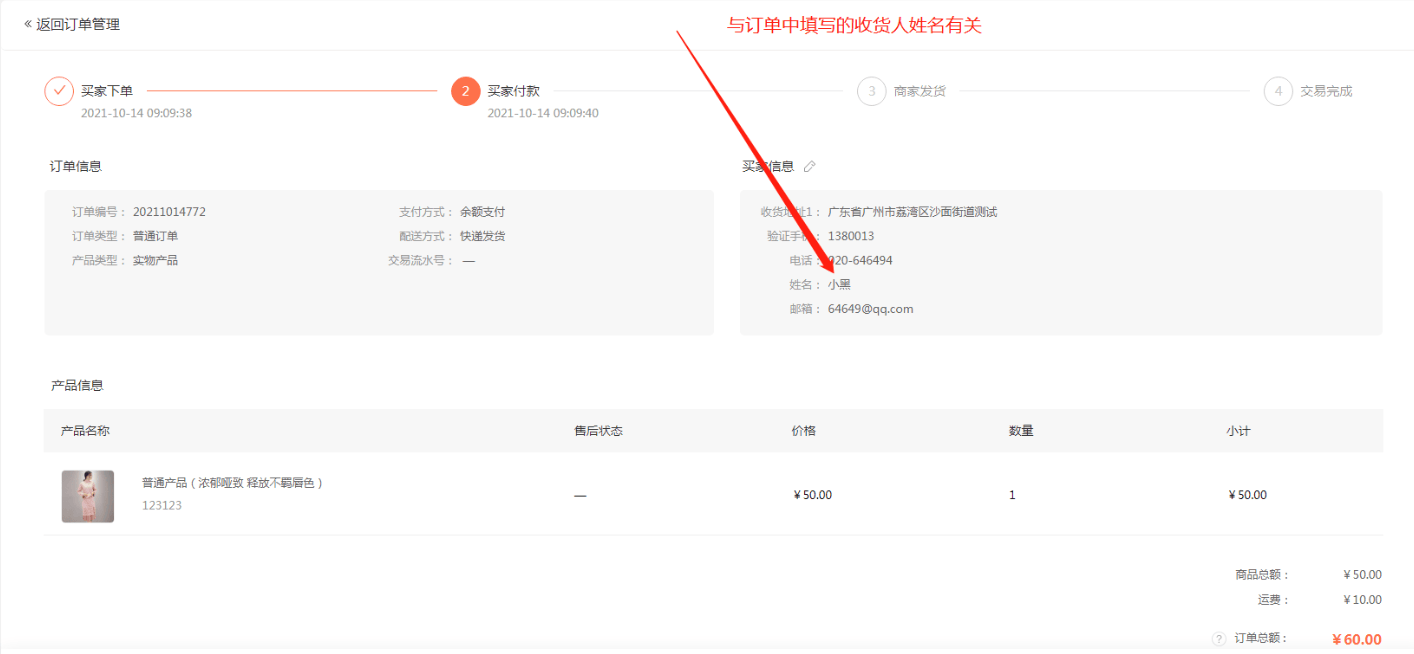The height and width of the screenshot is (654, 1414).
Task: Open product 普通产品 name link
Action: [x=232, y=483]
